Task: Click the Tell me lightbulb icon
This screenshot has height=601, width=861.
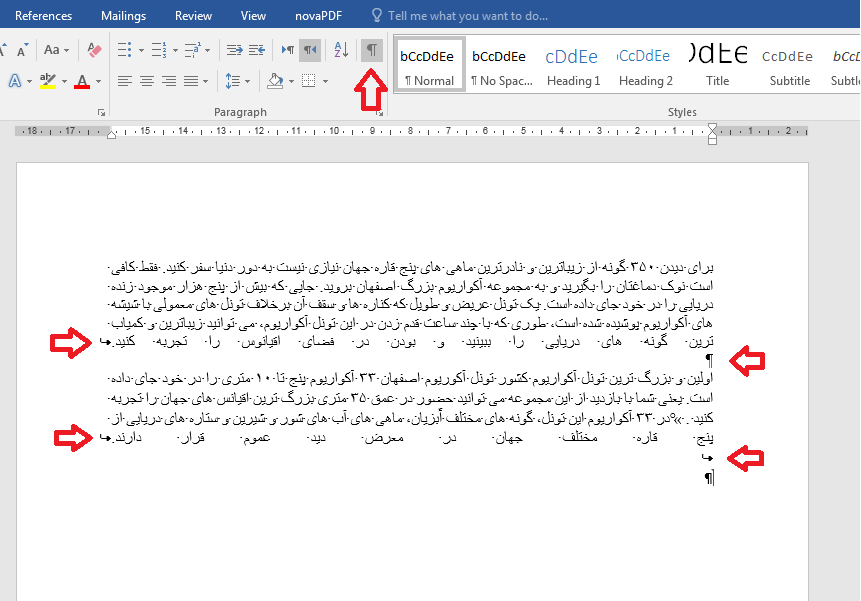Action: coord(377,15)
